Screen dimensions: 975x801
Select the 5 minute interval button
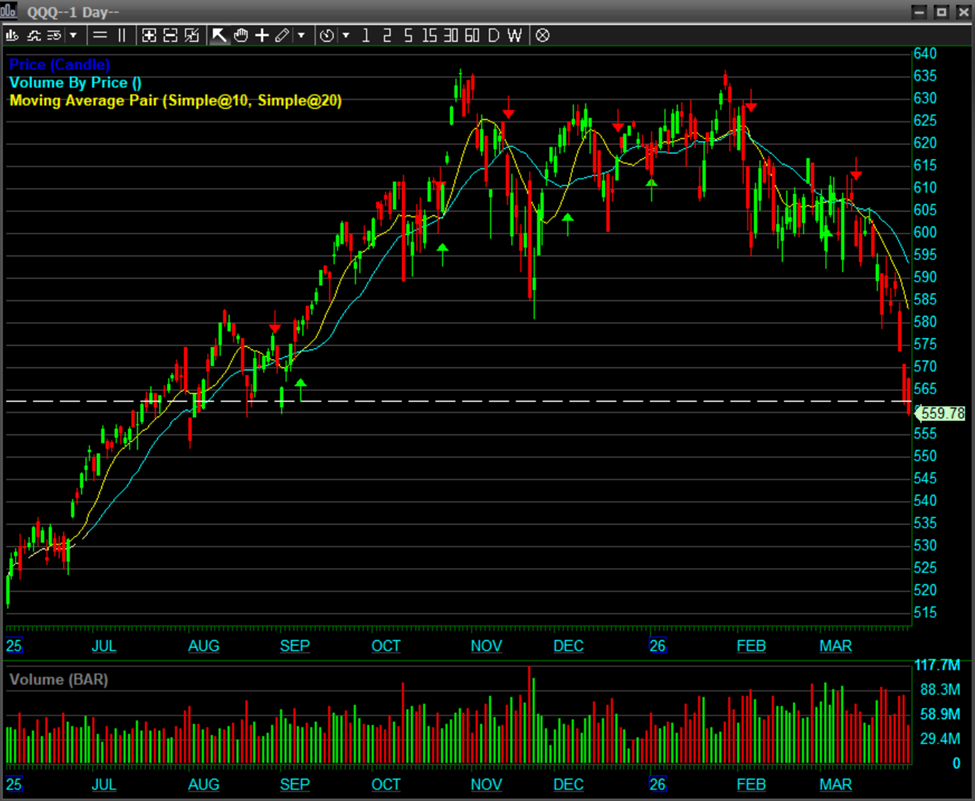pos(408,35)
